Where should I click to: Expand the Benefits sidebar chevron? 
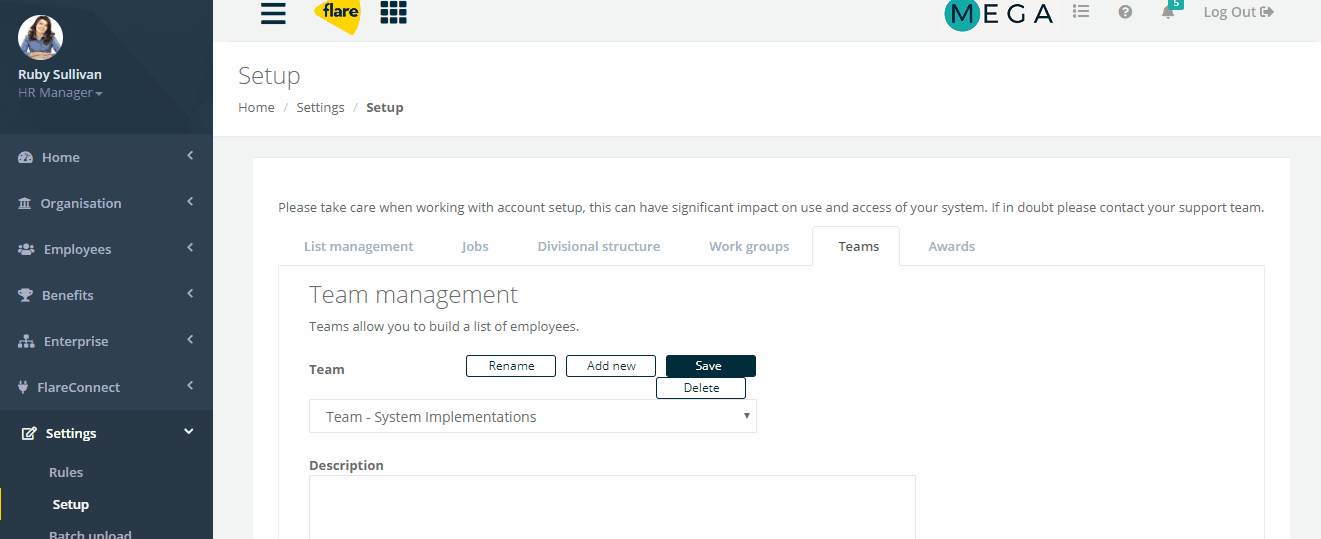[190, 293]
